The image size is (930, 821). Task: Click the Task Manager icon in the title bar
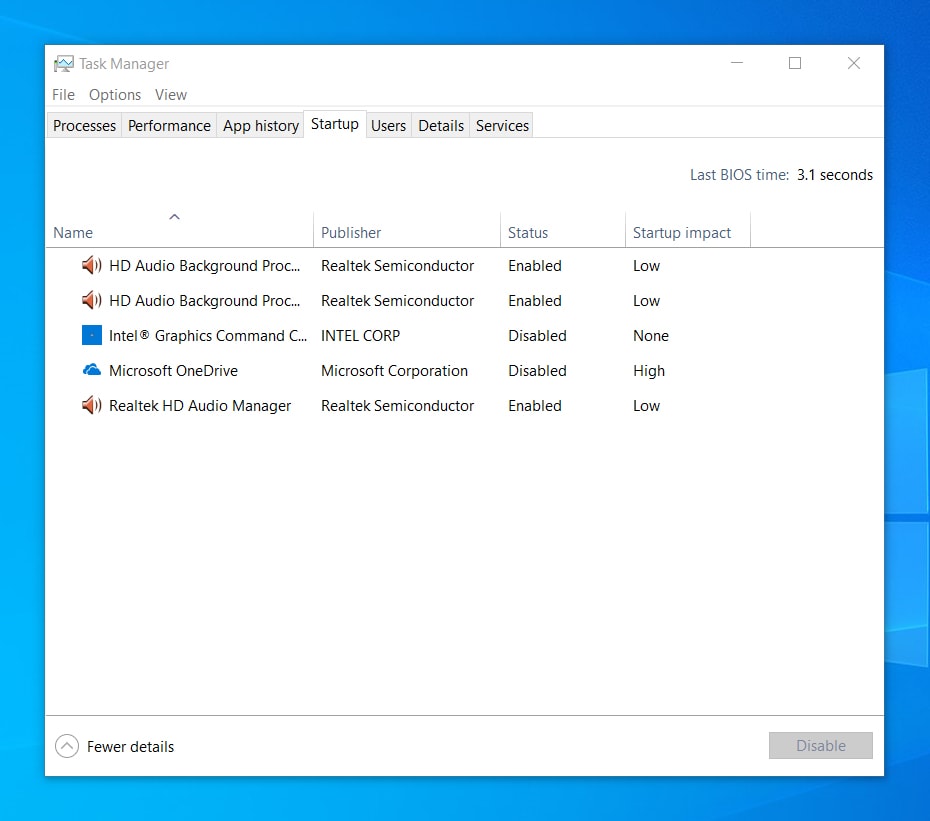[63, 62]
